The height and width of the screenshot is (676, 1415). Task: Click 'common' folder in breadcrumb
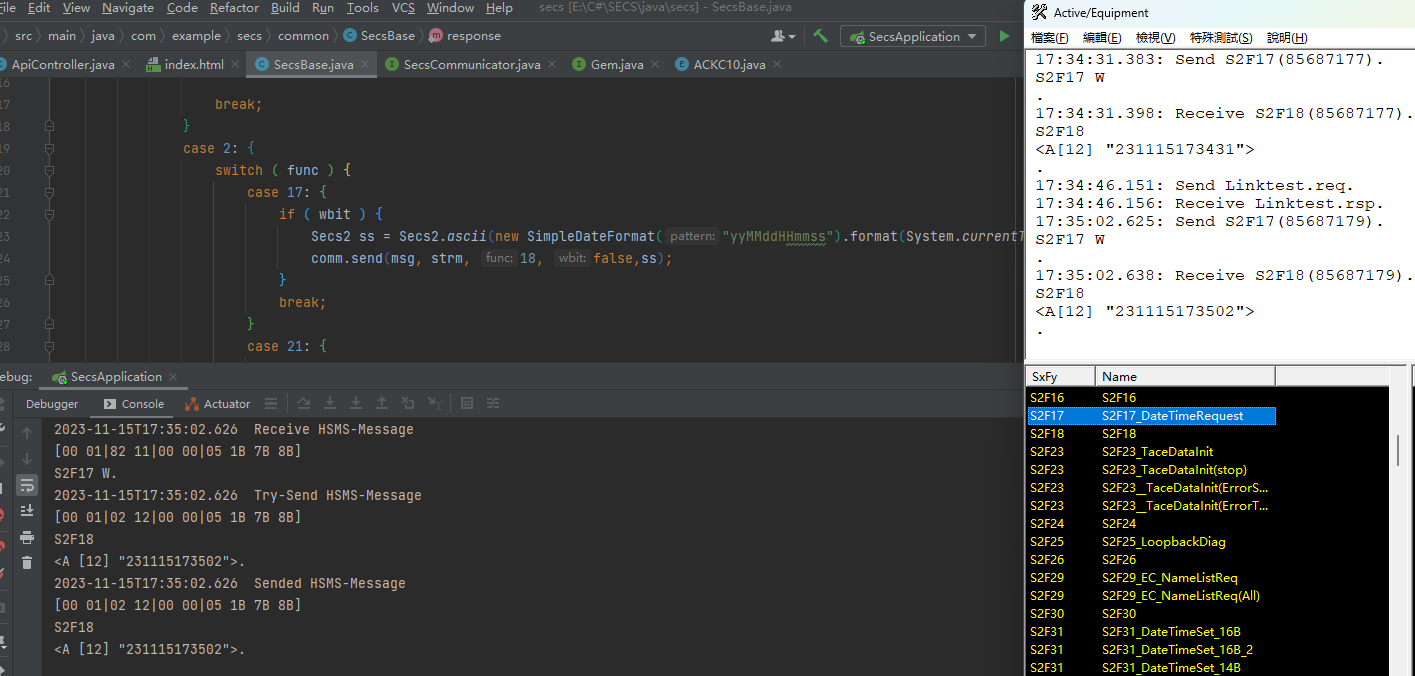(x=303, y=36)
